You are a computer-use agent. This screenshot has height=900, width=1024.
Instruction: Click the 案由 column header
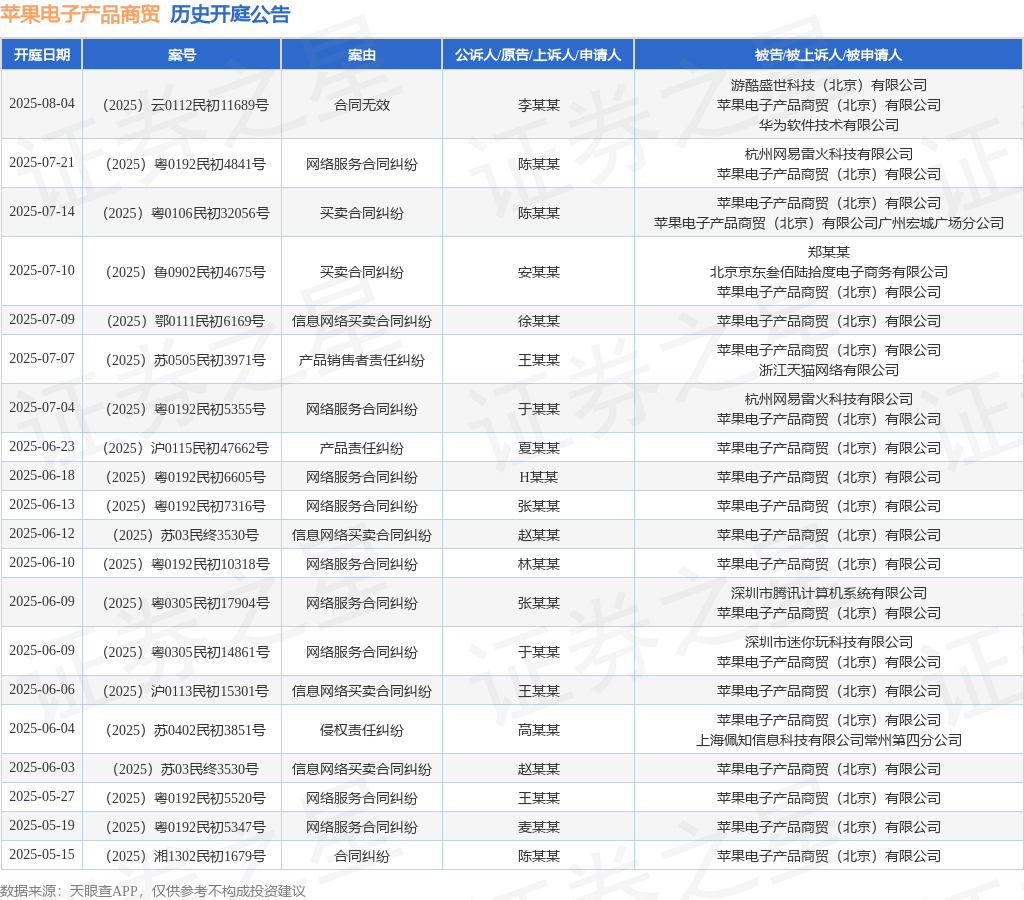pyautogui.click(x=362, y=55)
